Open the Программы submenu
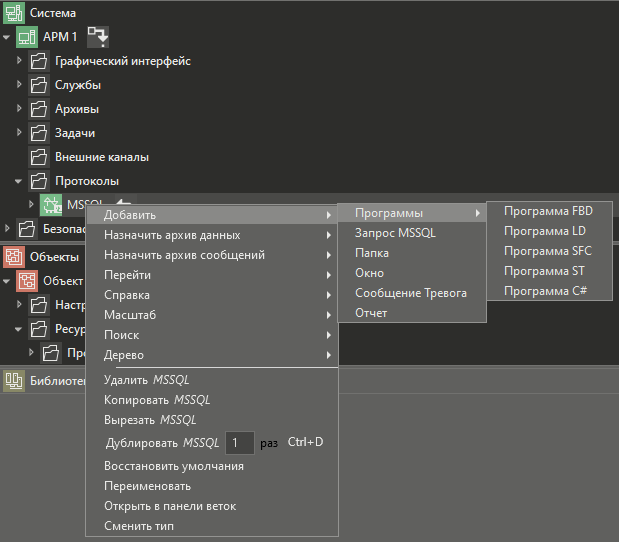Image resolution: width=619 pixels, height=542 pixels. tap(412, 213)
